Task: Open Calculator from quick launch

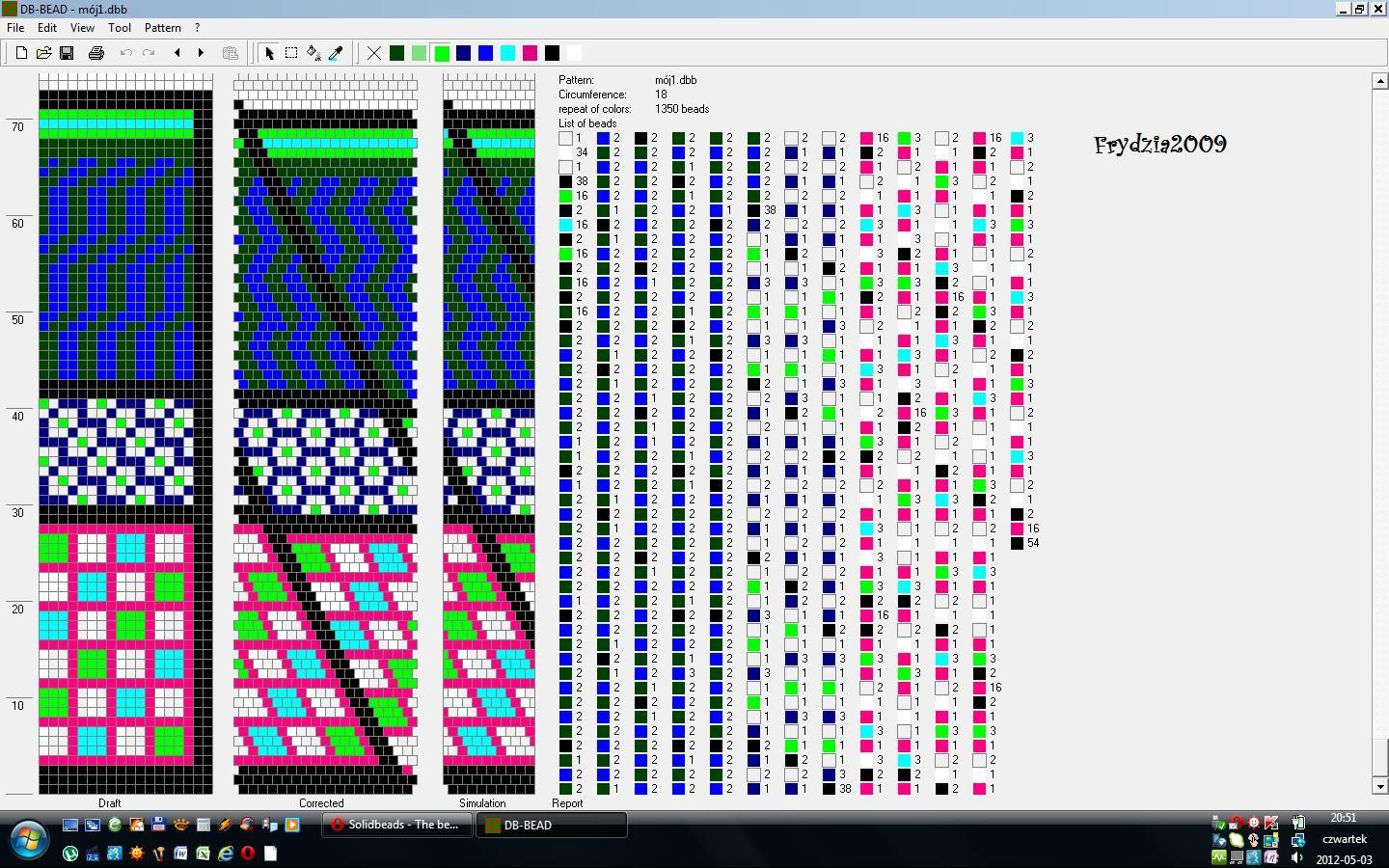Action: pyautogui.click(x=204, y=825)
